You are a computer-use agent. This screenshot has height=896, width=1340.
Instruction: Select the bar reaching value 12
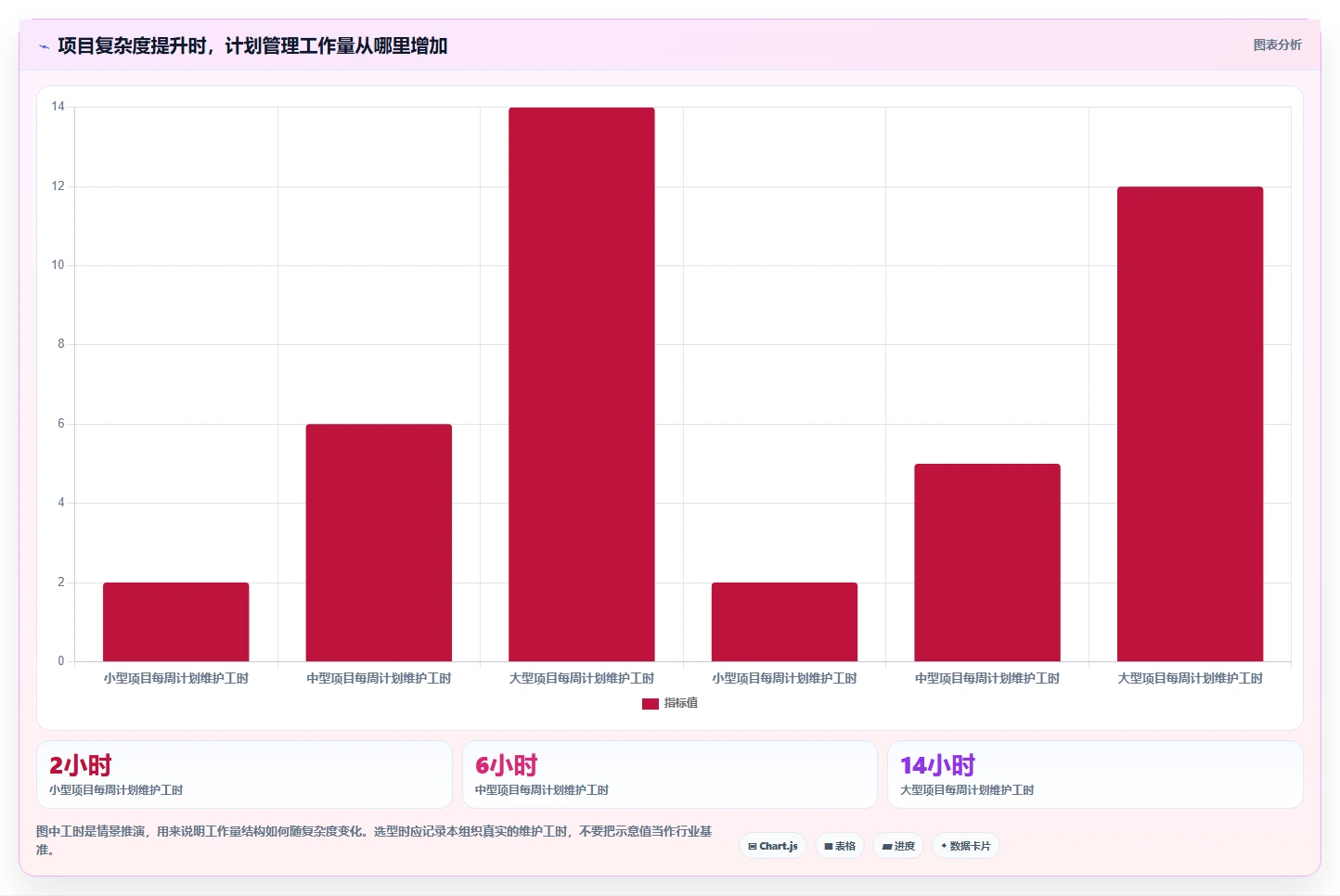pos(1190,424)
